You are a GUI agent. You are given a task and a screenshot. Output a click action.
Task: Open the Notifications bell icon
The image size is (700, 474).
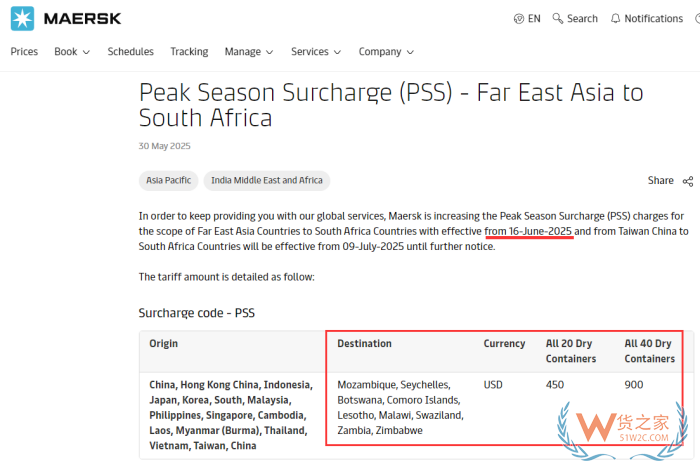(616, 18)
